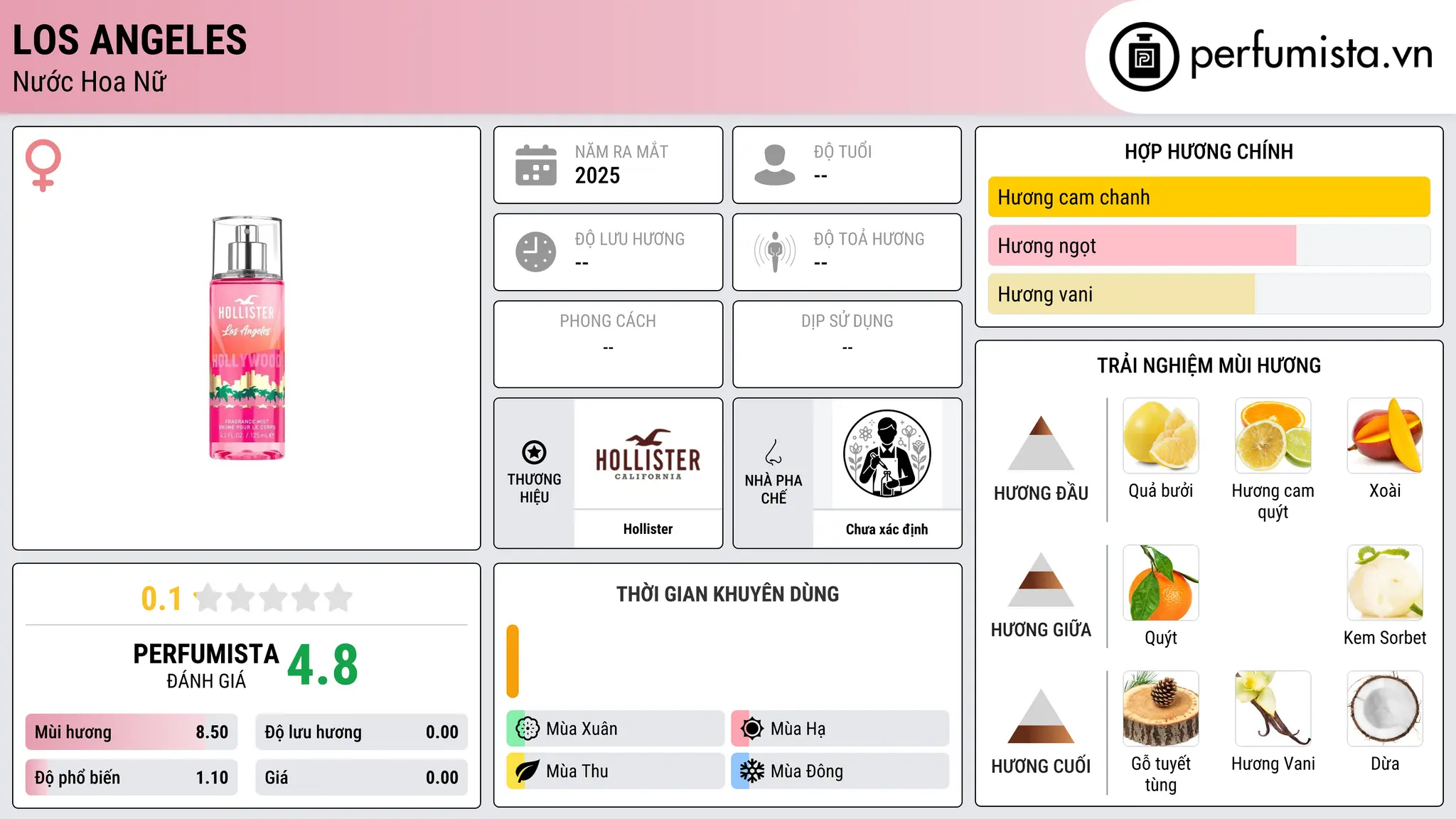Image resolution: width=1456 pixels, height=819 pixels.
Task: Click the Hương Vani vanilla note image
Action: pos(1273,709)
